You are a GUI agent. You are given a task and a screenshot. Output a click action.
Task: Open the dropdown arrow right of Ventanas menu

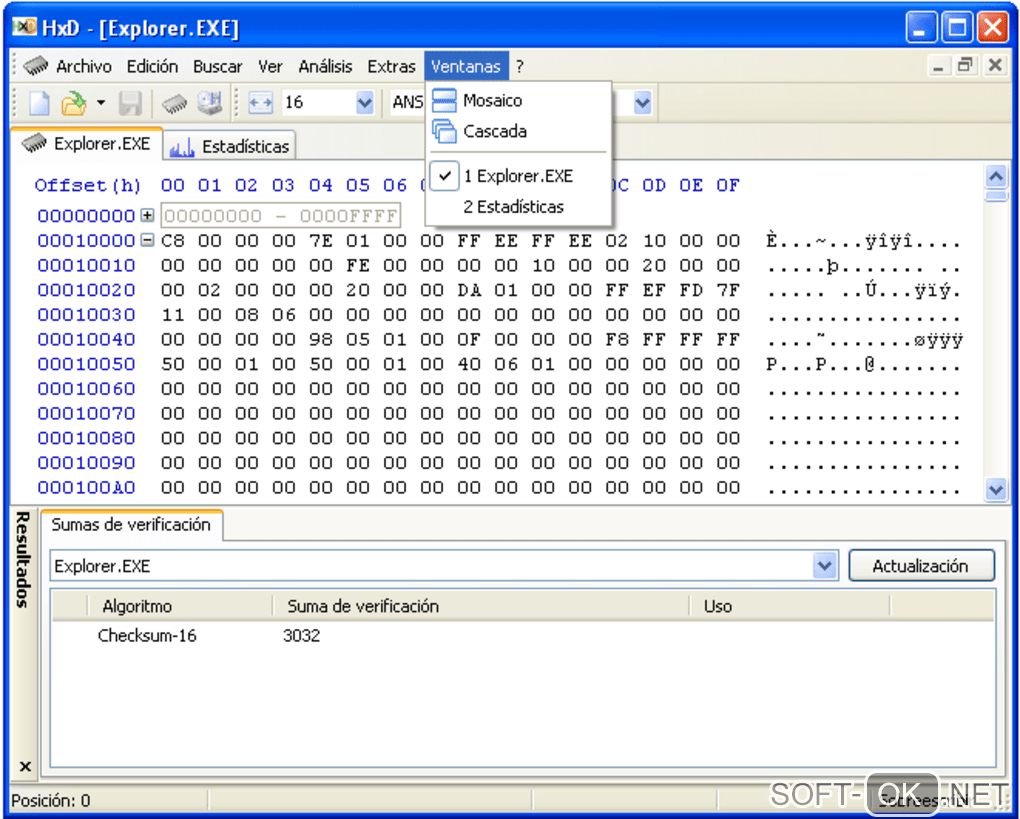point(642,103)
